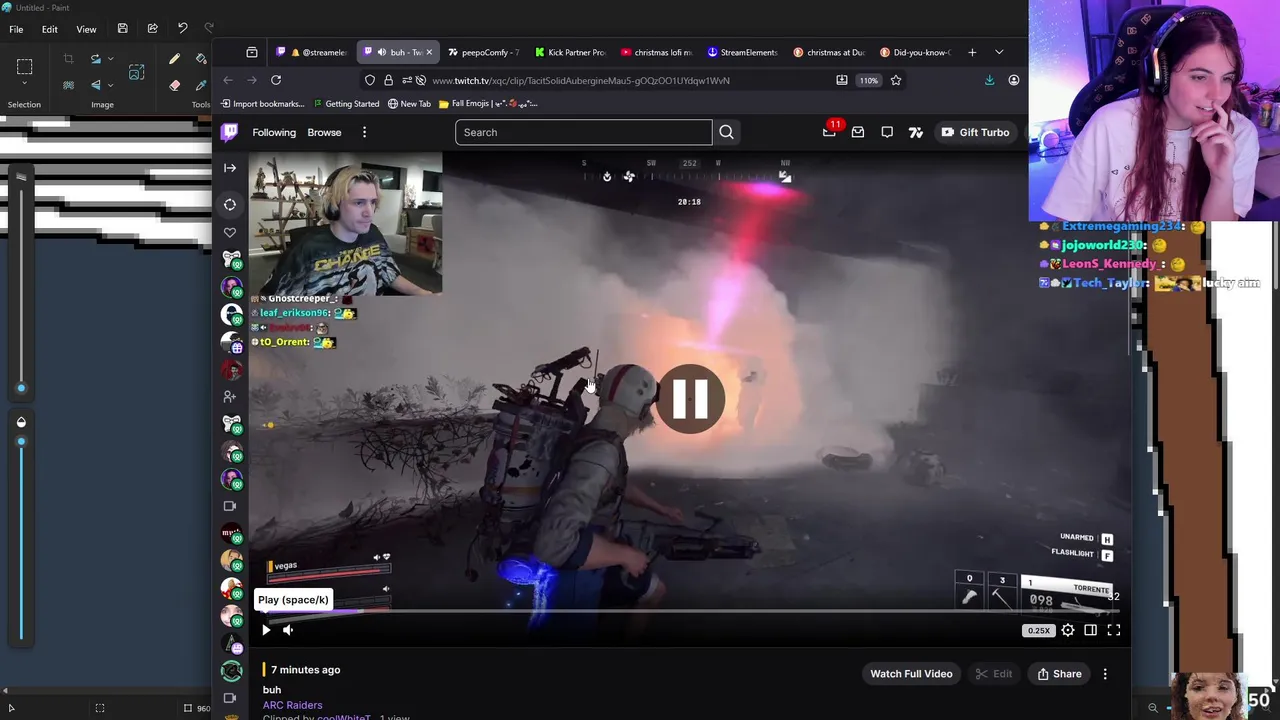Click the site padlock icon

[x=388, y=80]
